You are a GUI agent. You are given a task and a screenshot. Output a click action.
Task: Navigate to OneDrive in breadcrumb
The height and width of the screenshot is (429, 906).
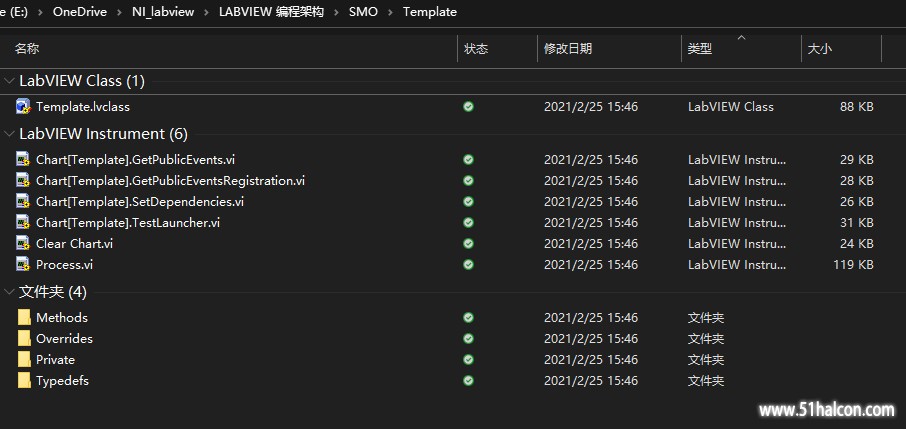point(80,12)
